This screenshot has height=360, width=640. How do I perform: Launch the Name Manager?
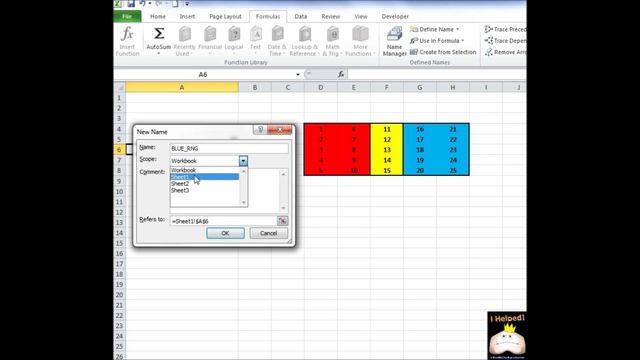pyautogui.click(x=394, y=41)
